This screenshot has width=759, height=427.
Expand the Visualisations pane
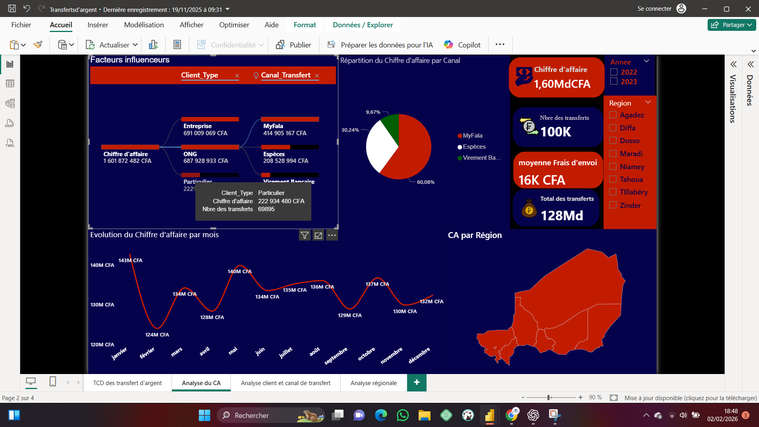click(x=734, y=64)
